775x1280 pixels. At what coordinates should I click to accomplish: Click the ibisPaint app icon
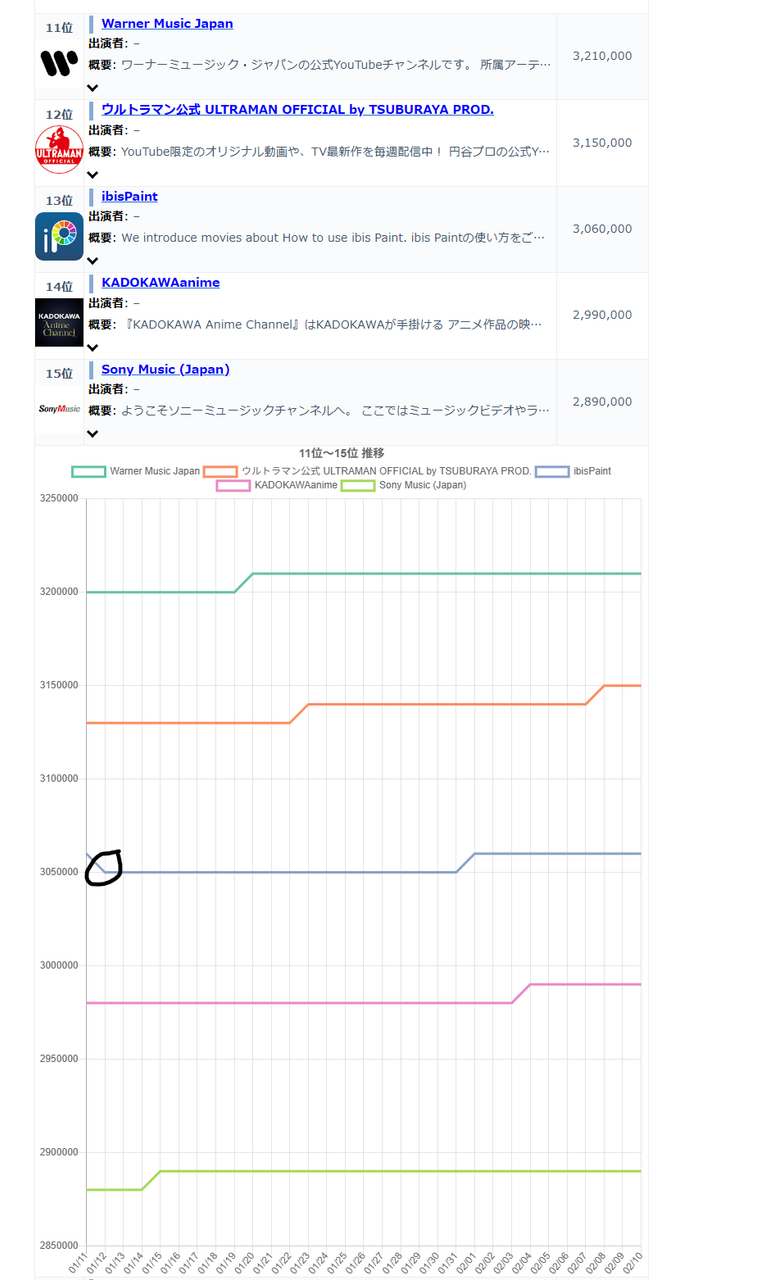click(59, 236)
